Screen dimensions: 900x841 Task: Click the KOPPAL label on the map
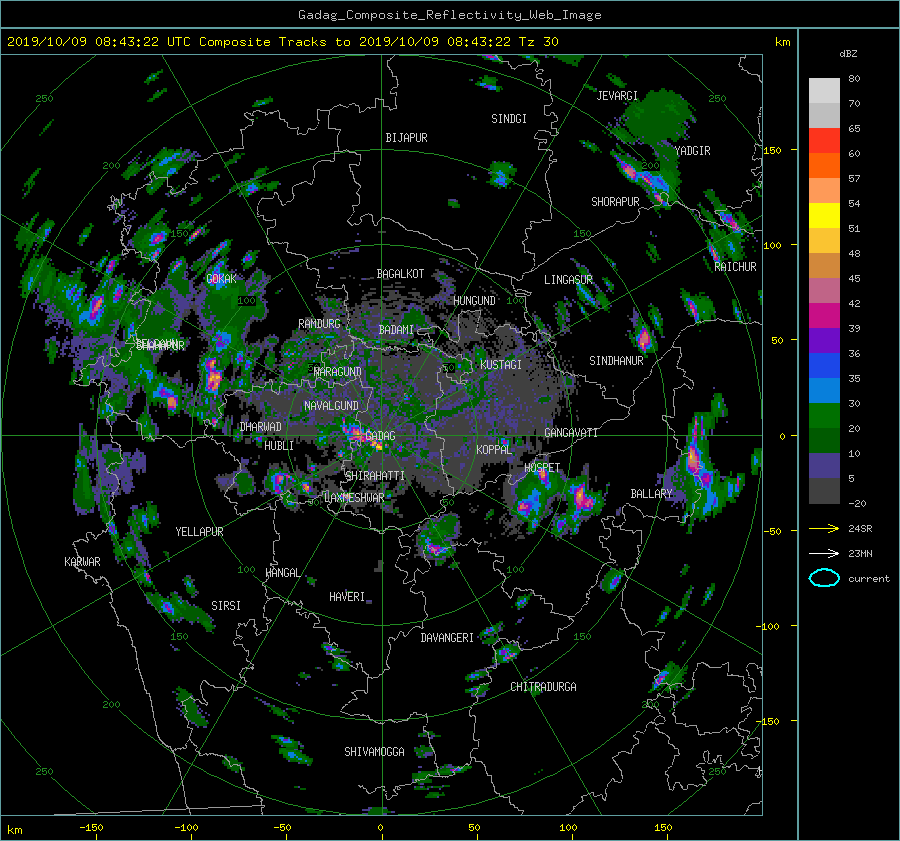(x=494, y=449)
